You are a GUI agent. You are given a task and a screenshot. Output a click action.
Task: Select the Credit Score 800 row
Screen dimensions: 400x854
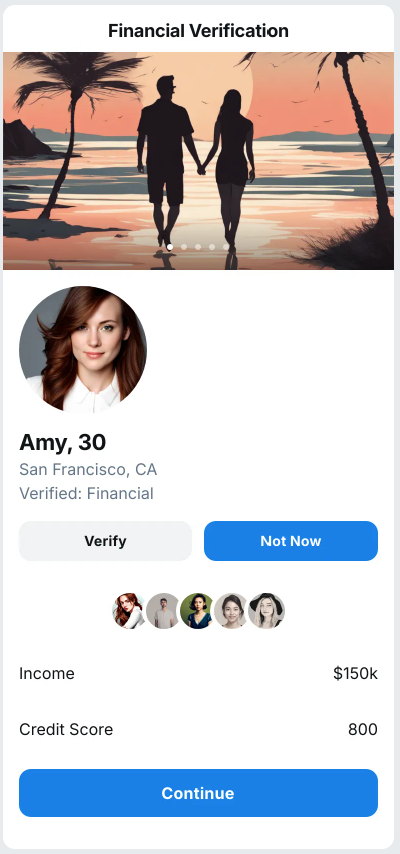click(x=198, y=729)
